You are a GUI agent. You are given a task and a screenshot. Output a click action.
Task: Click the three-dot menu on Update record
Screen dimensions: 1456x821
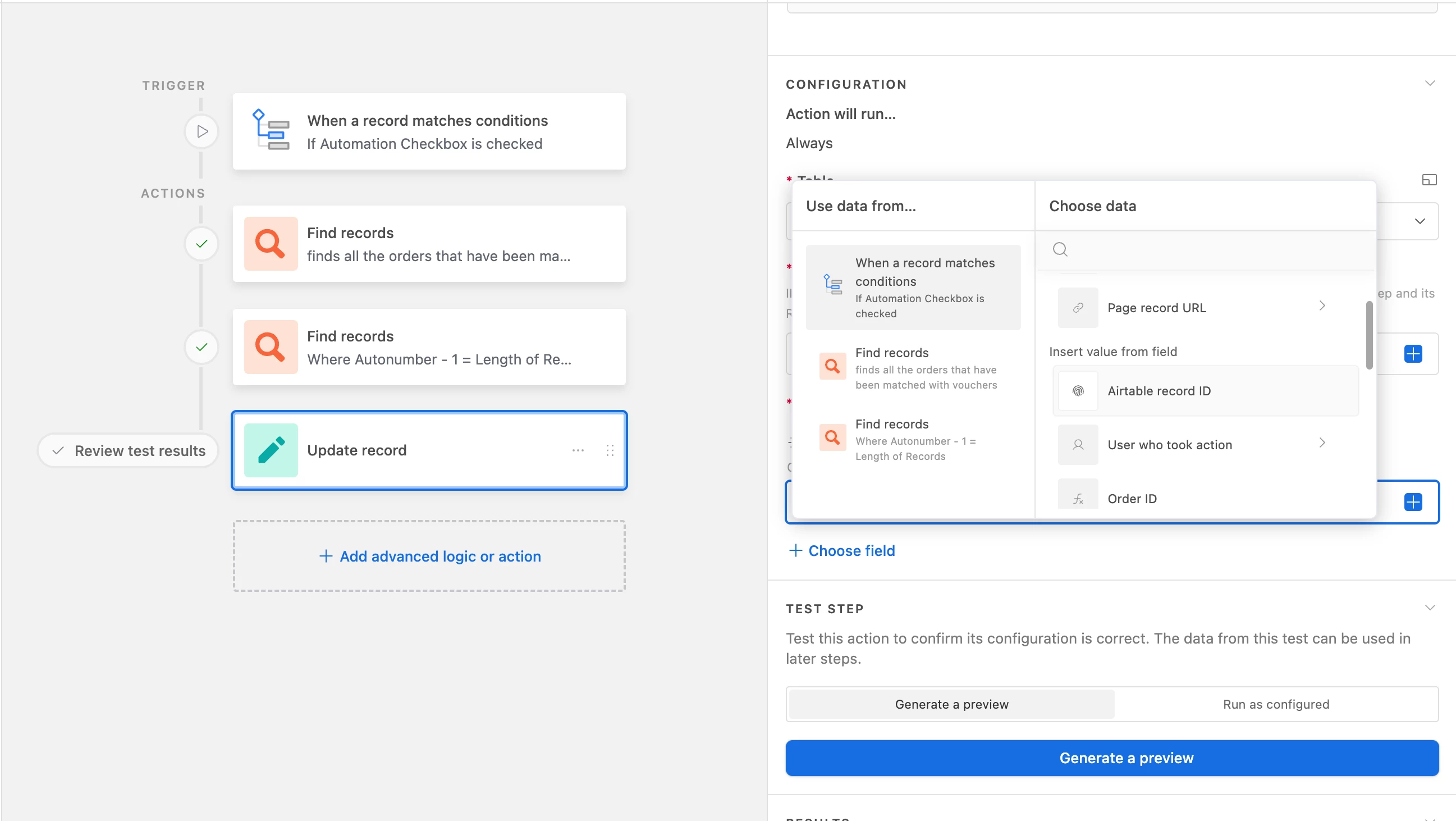point(578,450)
